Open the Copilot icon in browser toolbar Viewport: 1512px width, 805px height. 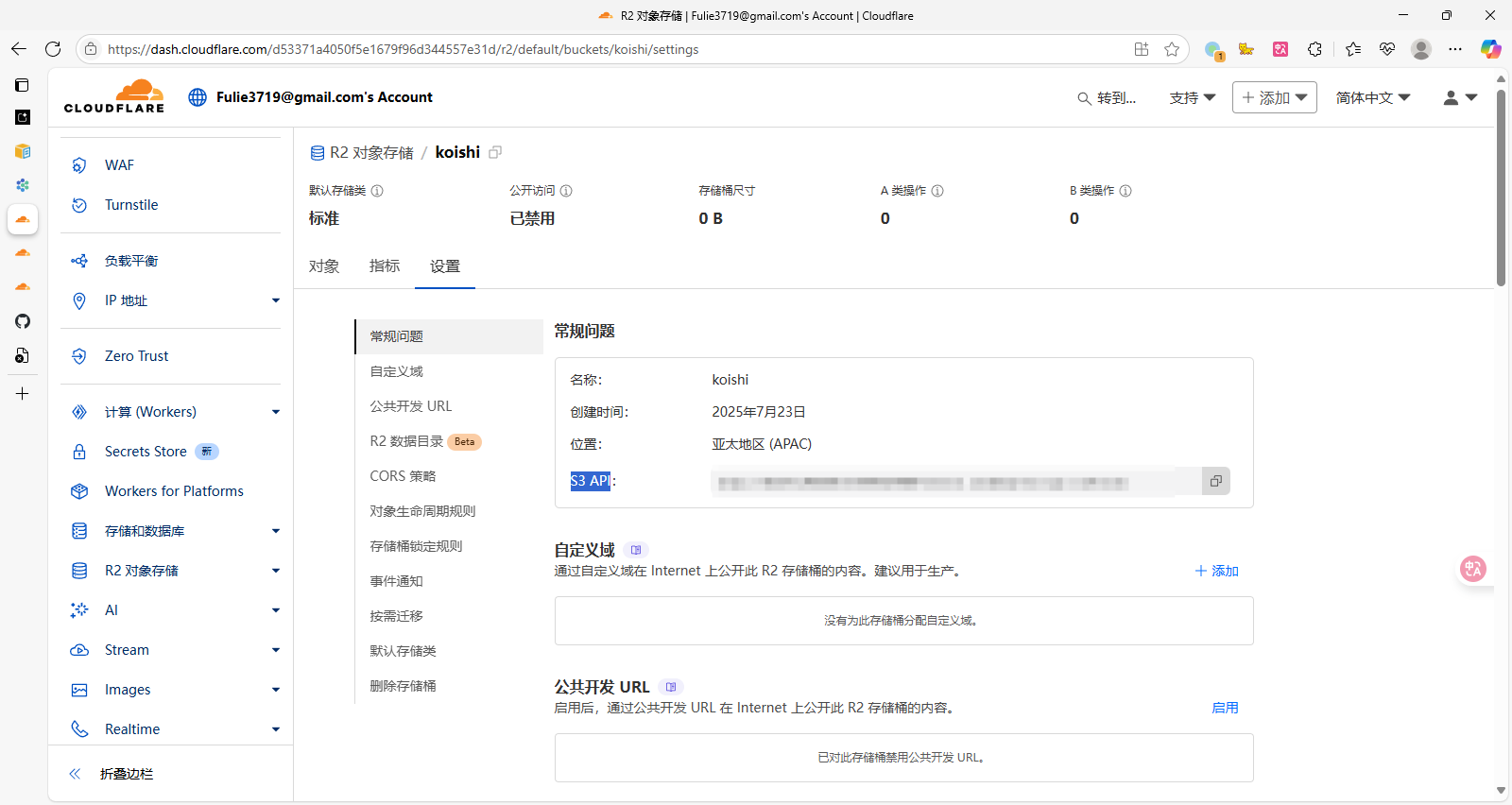point(1490,49)
